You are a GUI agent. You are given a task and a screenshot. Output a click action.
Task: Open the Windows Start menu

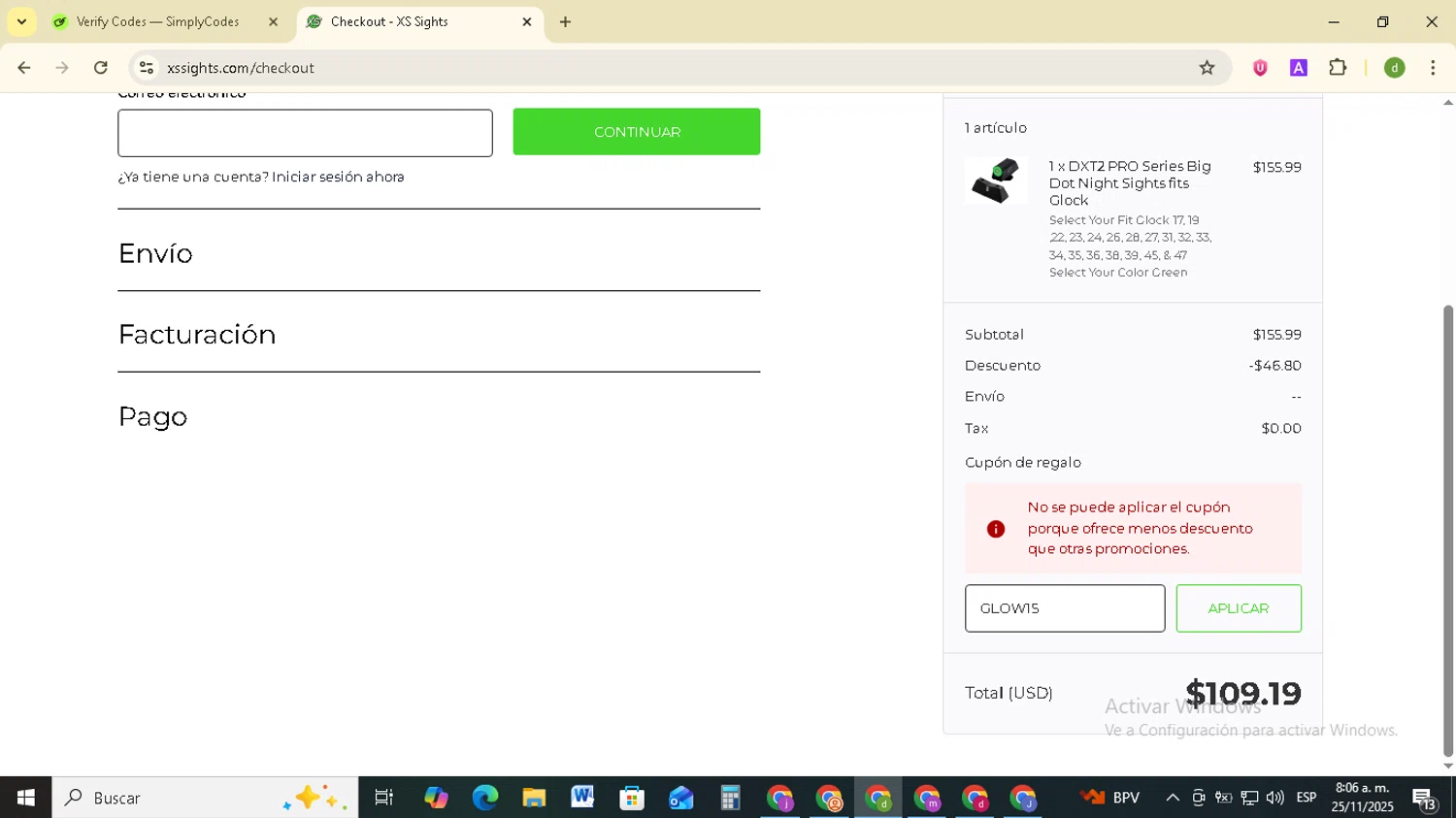[26, 798]
